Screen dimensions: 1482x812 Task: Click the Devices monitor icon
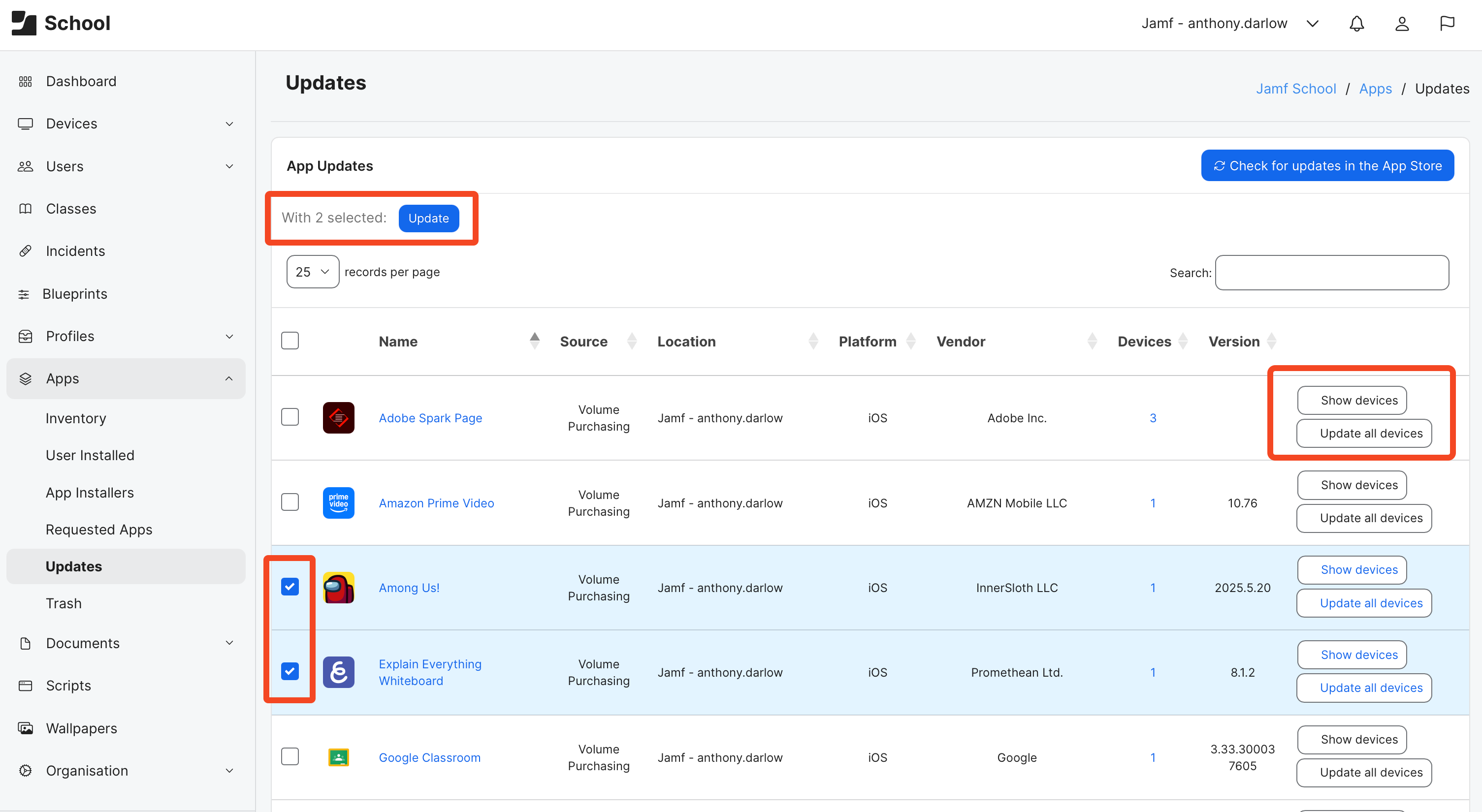(x=25, y=124)
